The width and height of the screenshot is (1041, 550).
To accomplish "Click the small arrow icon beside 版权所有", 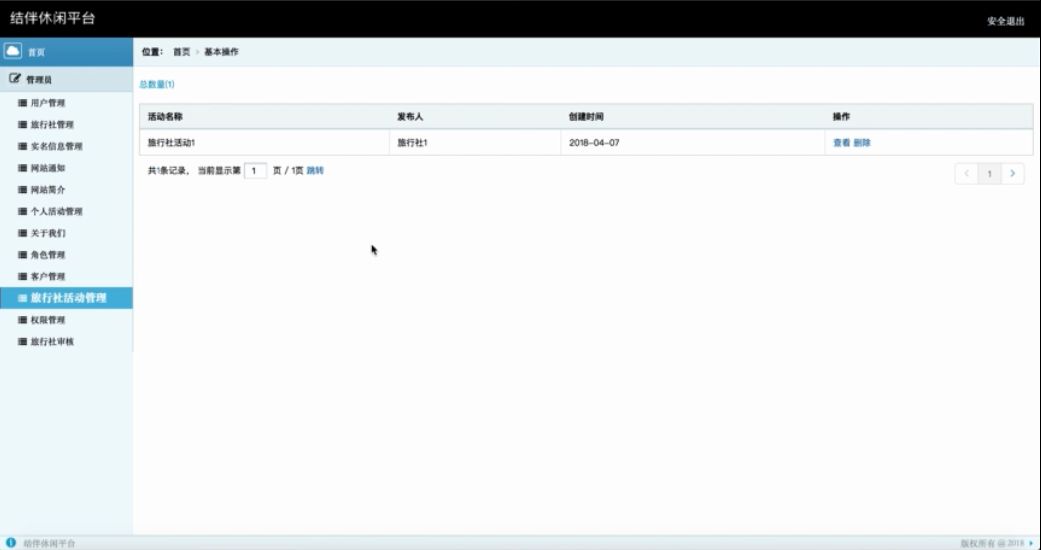I will coord(1031,543).
